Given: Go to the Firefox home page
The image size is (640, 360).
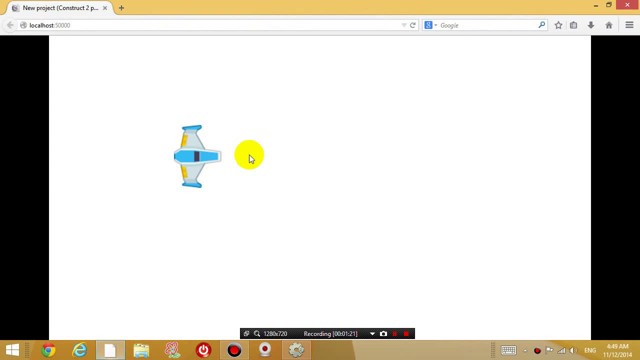Looking at the screenshot, I should 609,25.
